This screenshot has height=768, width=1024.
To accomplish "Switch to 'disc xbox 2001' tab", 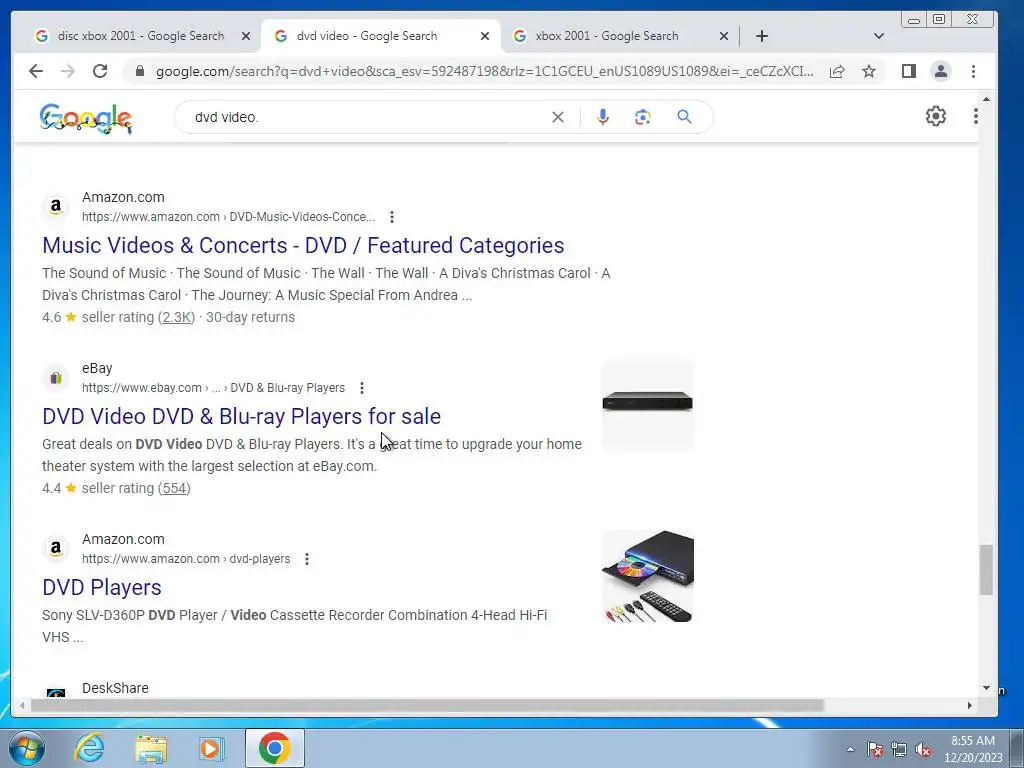I will [x=140, y=36].
